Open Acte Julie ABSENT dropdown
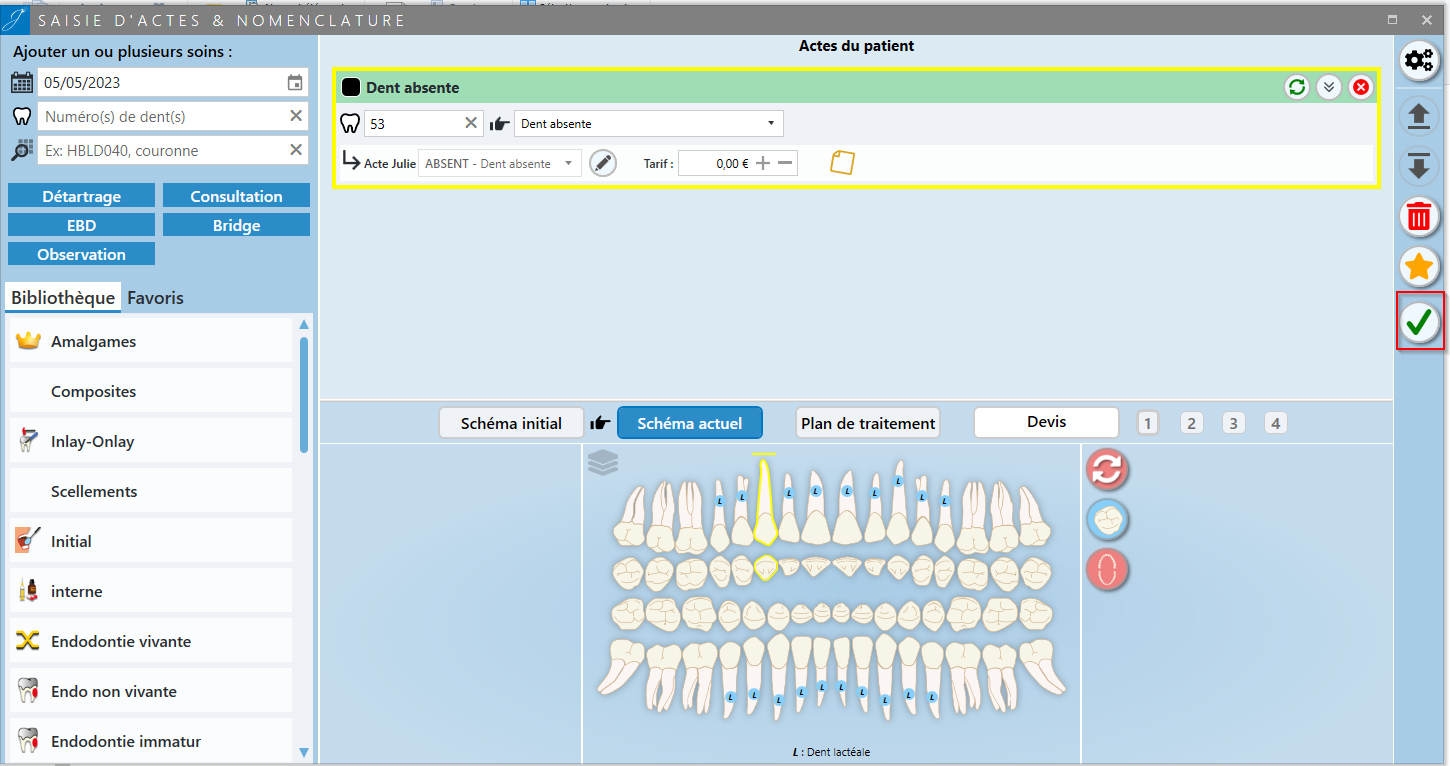This screenshot has height=766, width=1450. [500, 163]
